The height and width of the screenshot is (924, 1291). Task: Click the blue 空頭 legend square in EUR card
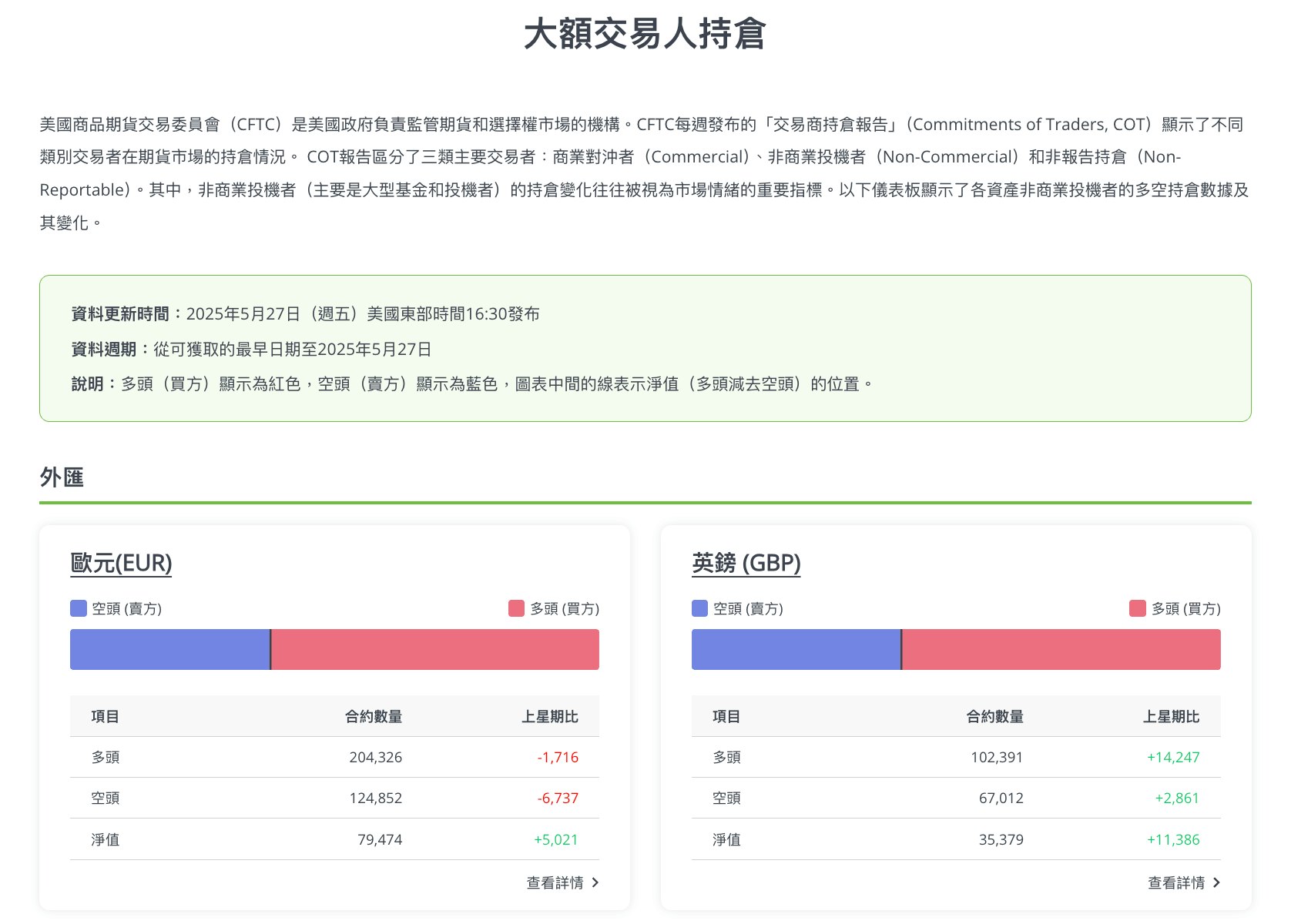79,608
